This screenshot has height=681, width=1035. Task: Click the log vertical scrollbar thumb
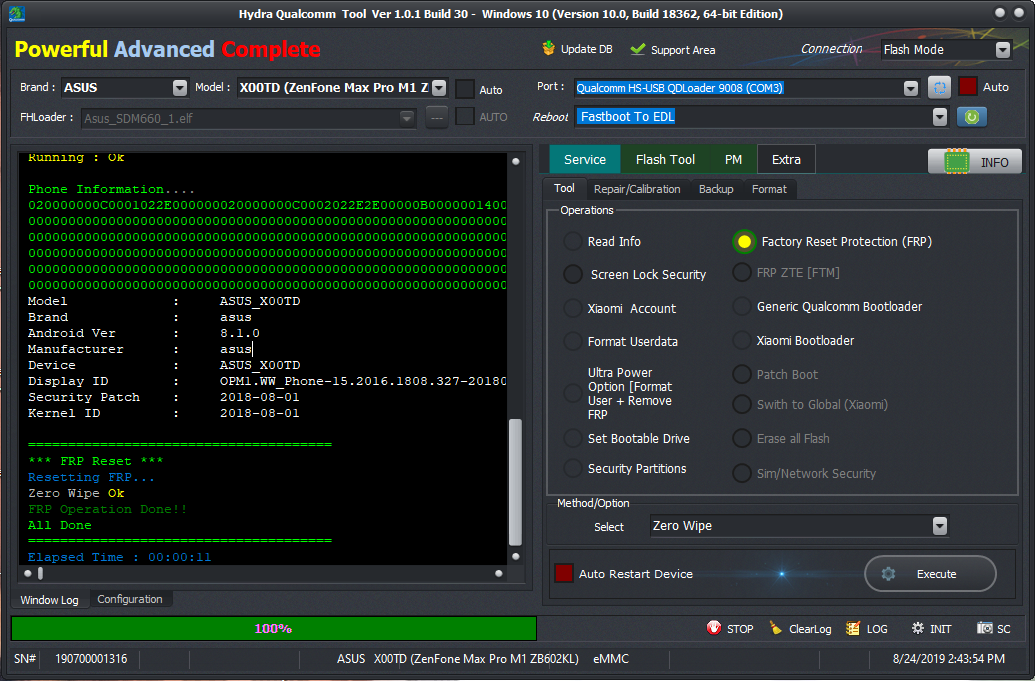(516, 482)
